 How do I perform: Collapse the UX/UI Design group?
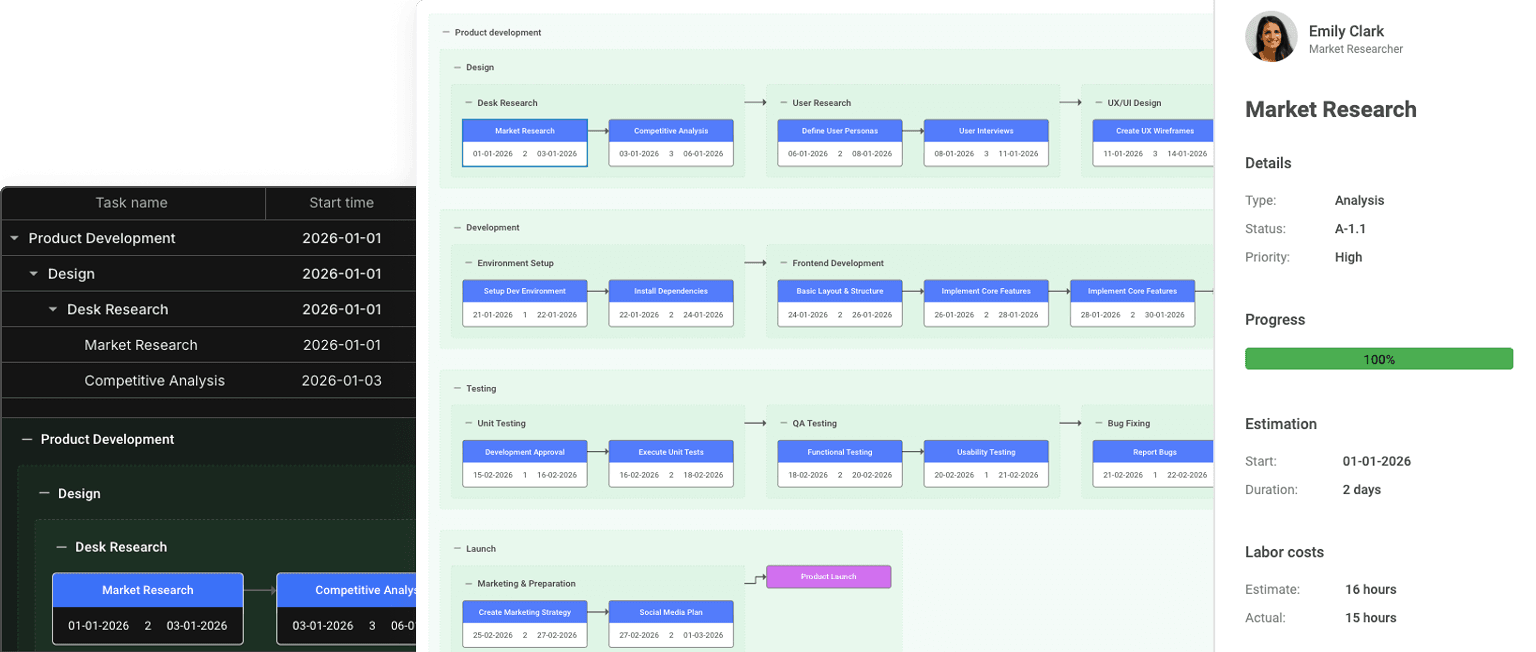tap(1098, 103)
